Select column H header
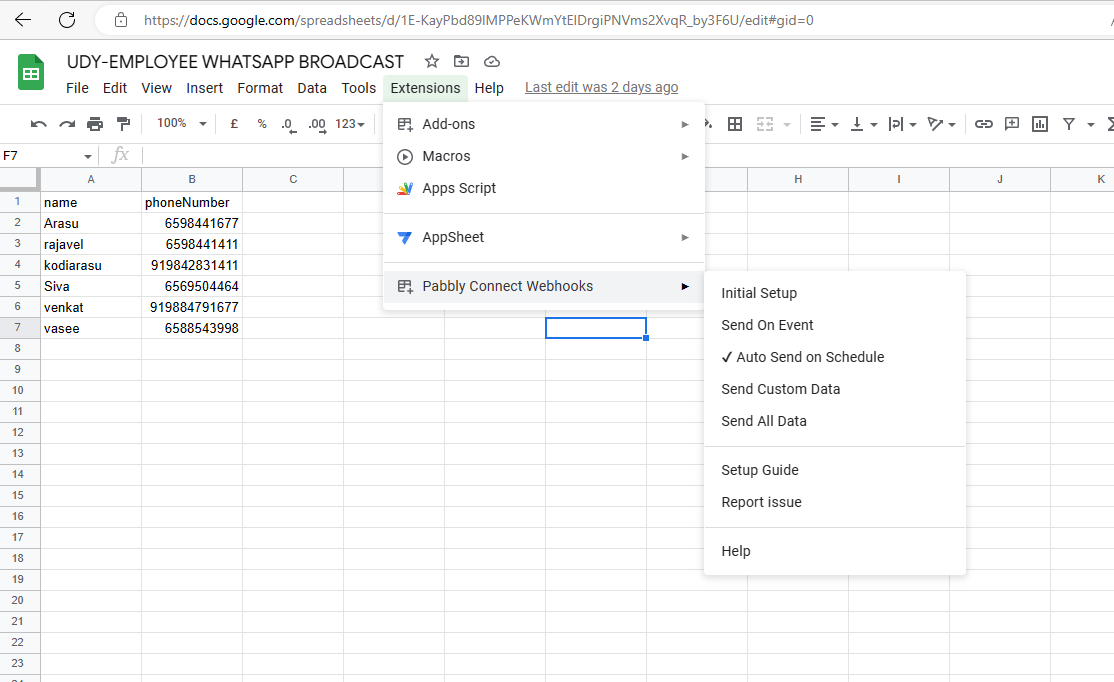The image size is (1114, 682). tap(798, 180)
